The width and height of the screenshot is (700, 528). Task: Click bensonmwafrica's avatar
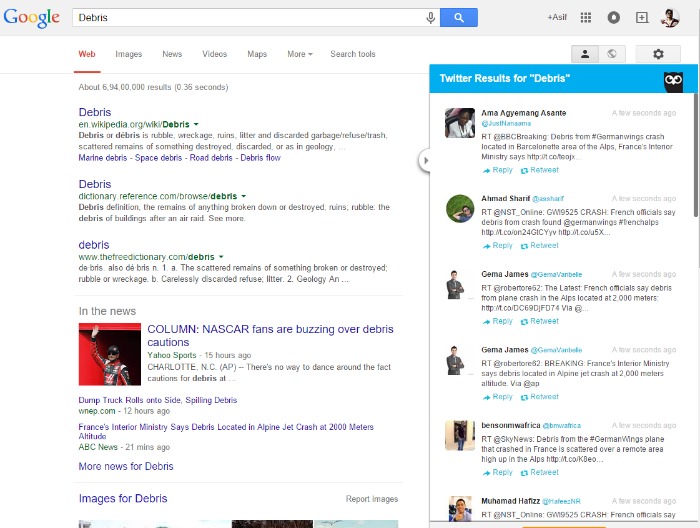[x=460, y=435]
